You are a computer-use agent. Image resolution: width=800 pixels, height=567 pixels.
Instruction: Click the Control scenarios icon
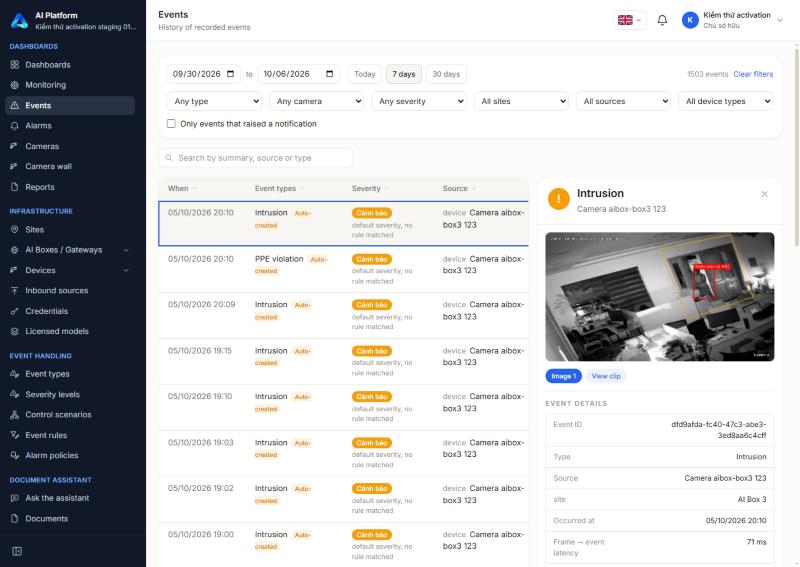coord(15,414)
